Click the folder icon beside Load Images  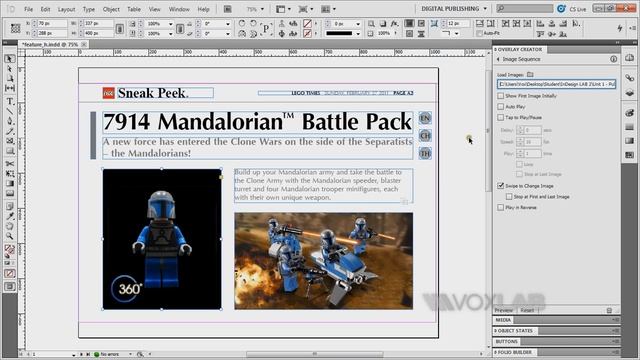[530, 75]
